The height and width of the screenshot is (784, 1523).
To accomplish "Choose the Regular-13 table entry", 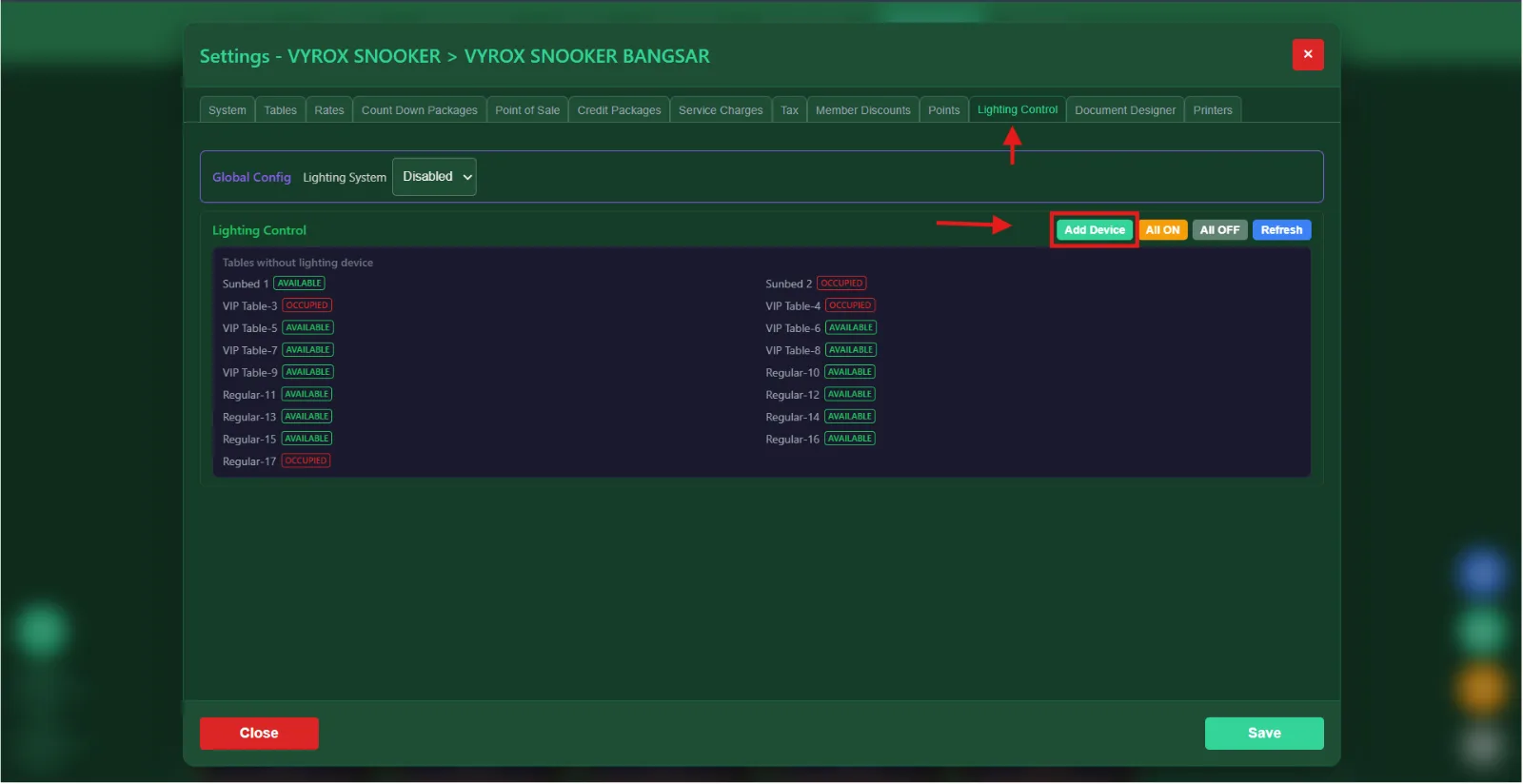I will (277, 417).
